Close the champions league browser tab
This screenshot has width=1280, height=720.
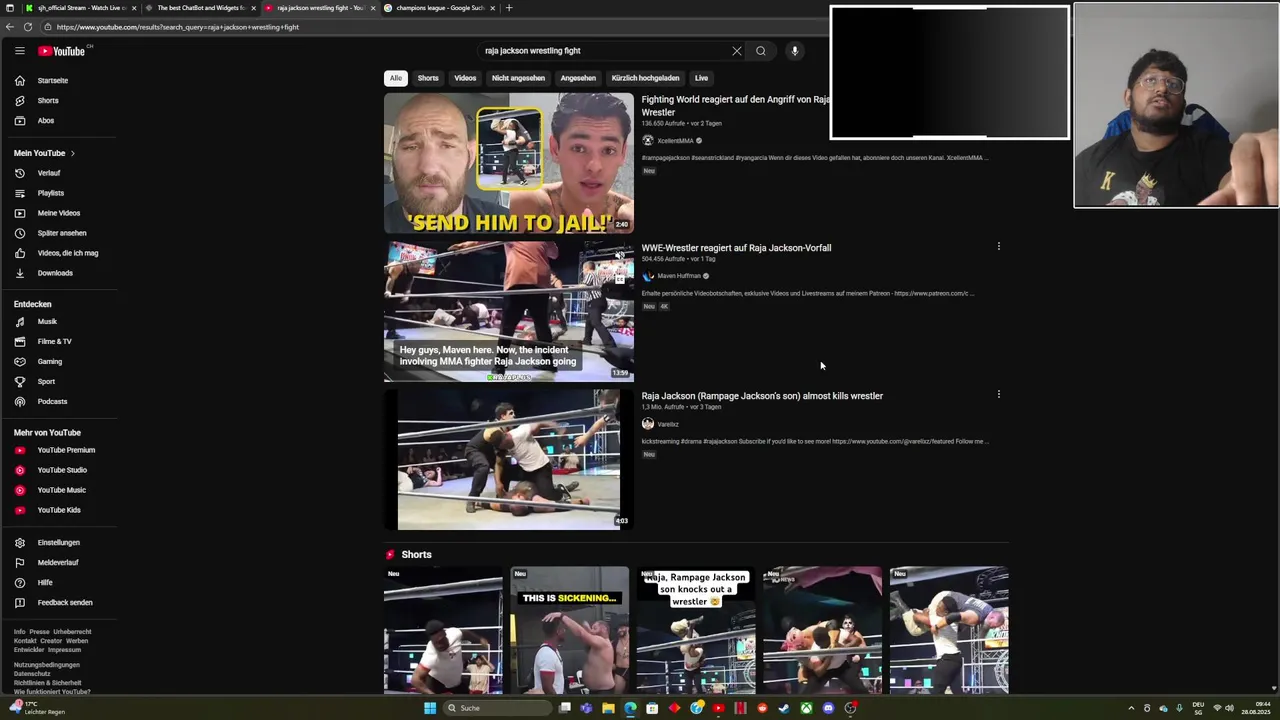point(492,8)
